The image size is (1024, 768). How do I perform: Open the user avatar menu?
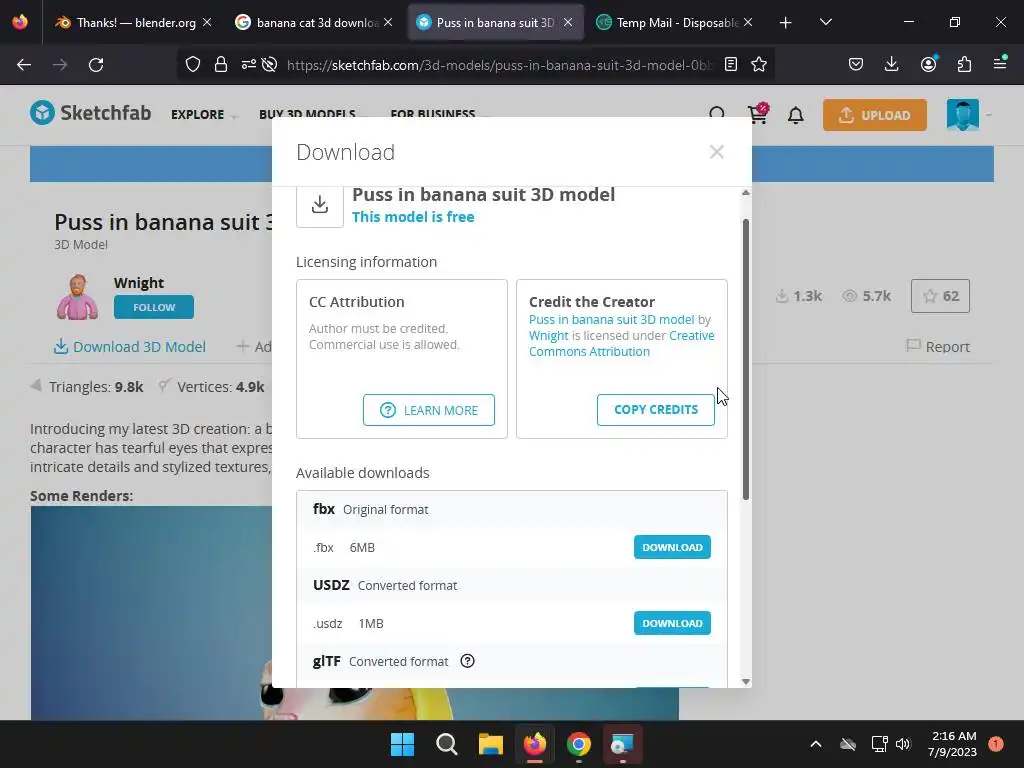[963, 115]
